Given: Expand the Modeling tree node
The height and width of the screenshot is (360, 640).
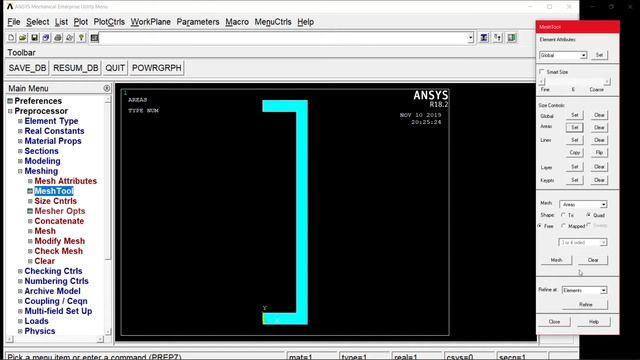Looking at the screenshot, I should (x=20, y=161).
